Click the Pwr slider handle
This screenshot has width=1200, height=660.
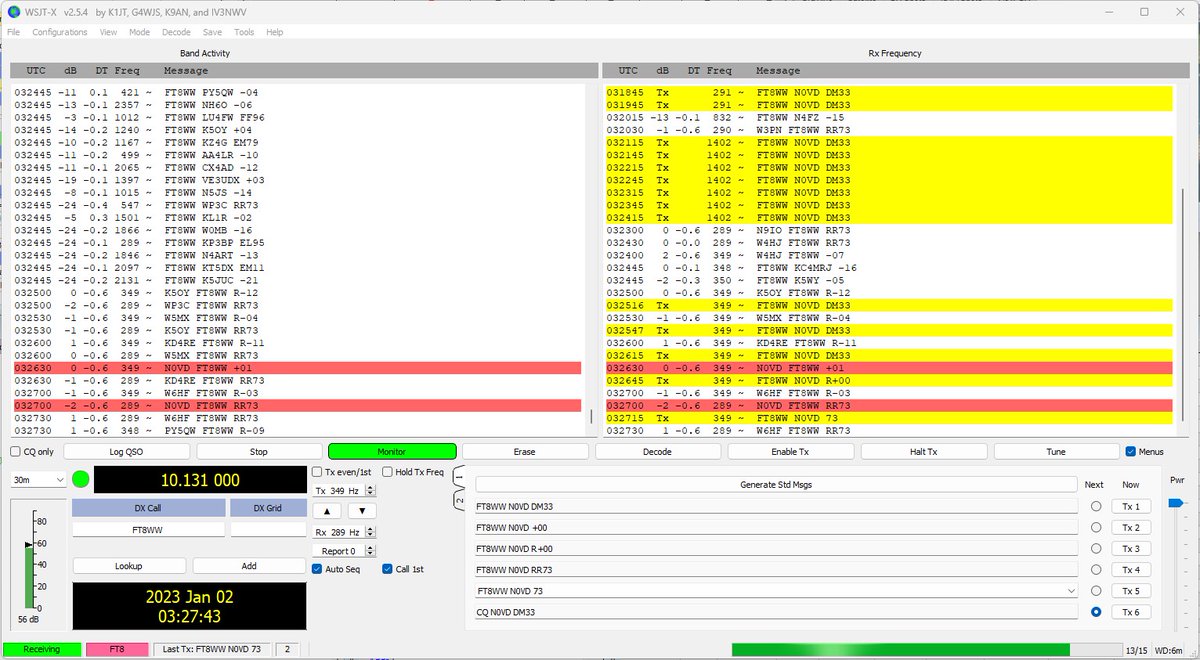tap(1176, 503)
